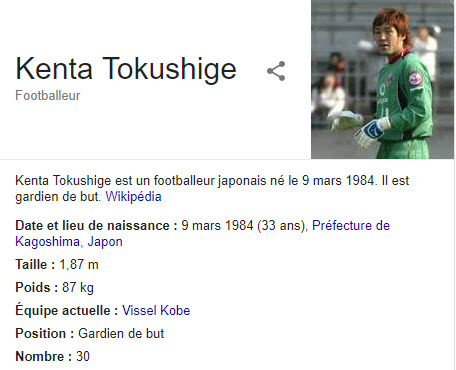This screenshot has height=370, width=456.
Task: Select the Kenta Tokushige title heading
Action: (x=126, y=69)
